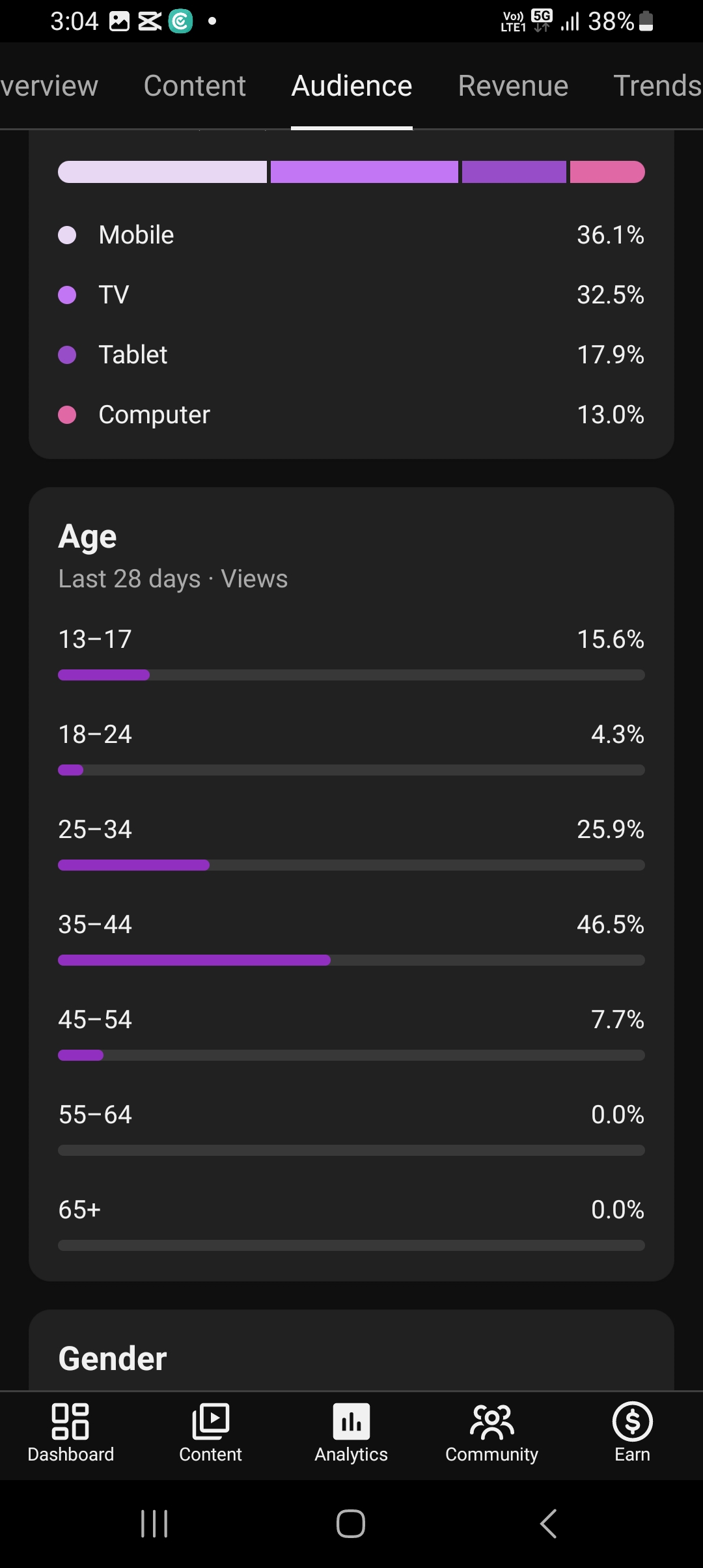This screenshot has height=1568, width=703.
Task: Open recent apps with three-bar icon
Action: point(154,1524)
